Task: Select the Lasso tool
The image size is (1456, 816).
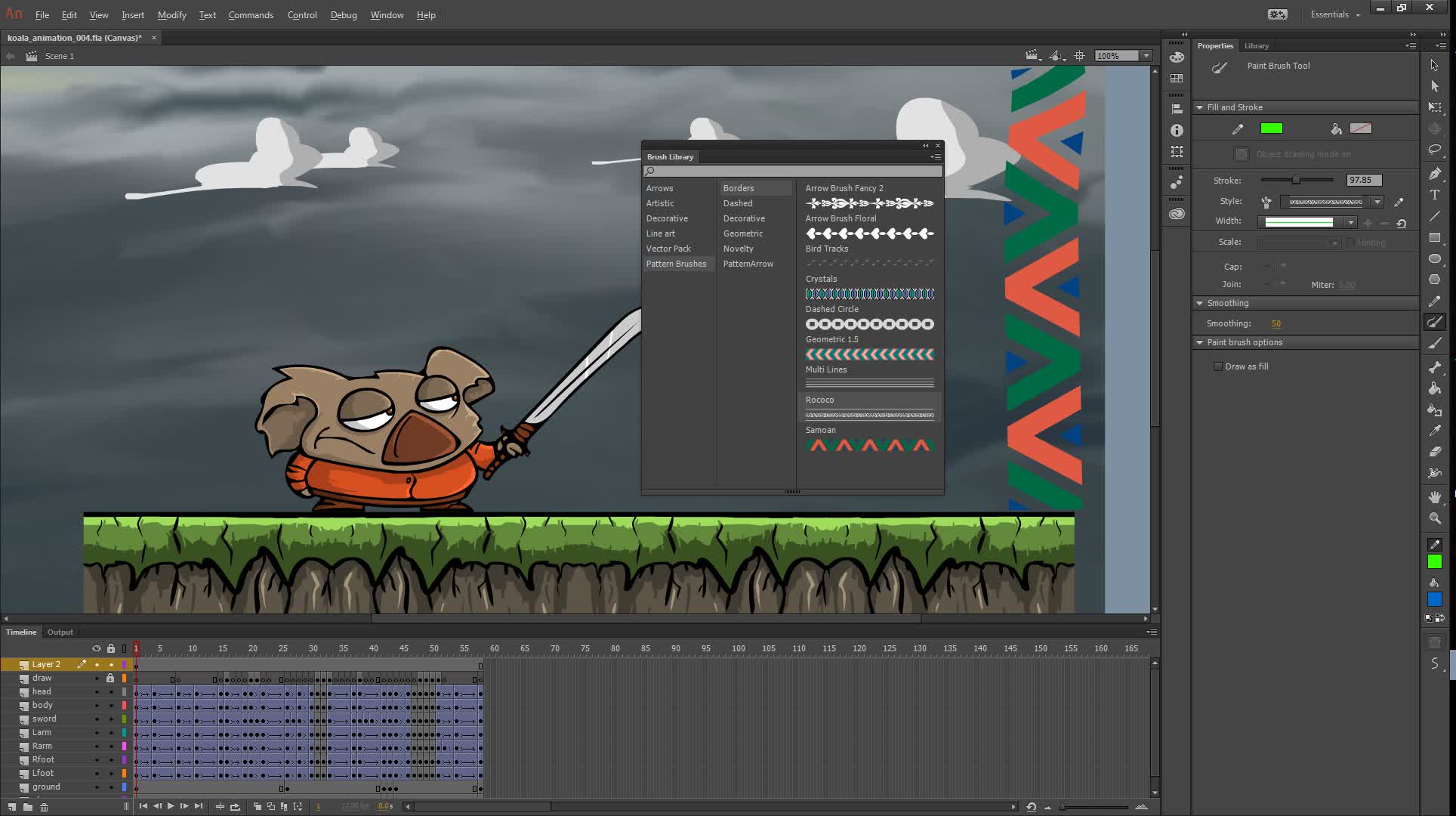Action: (x=1435, y=150)
